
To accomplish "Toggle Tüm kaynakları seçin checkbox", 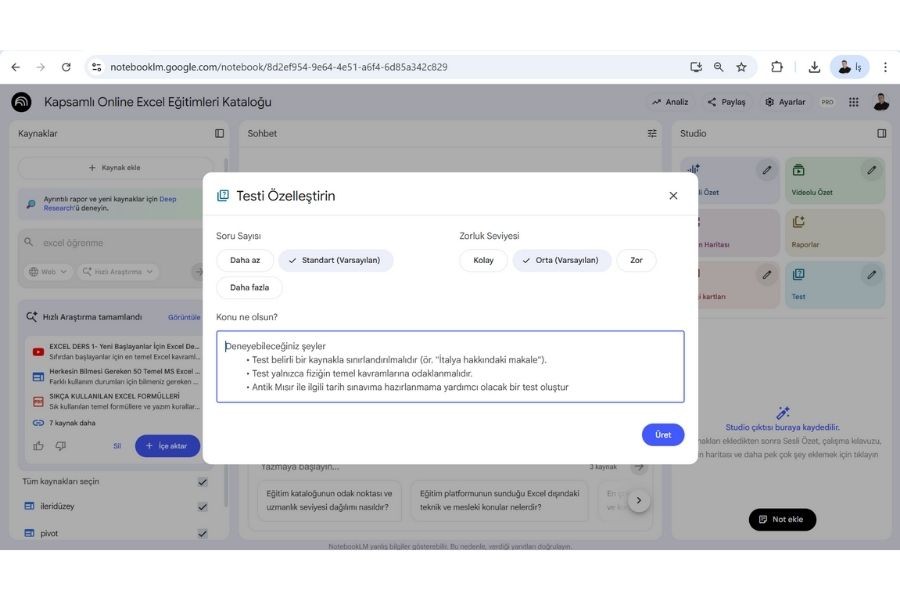I will pos(203,481).
